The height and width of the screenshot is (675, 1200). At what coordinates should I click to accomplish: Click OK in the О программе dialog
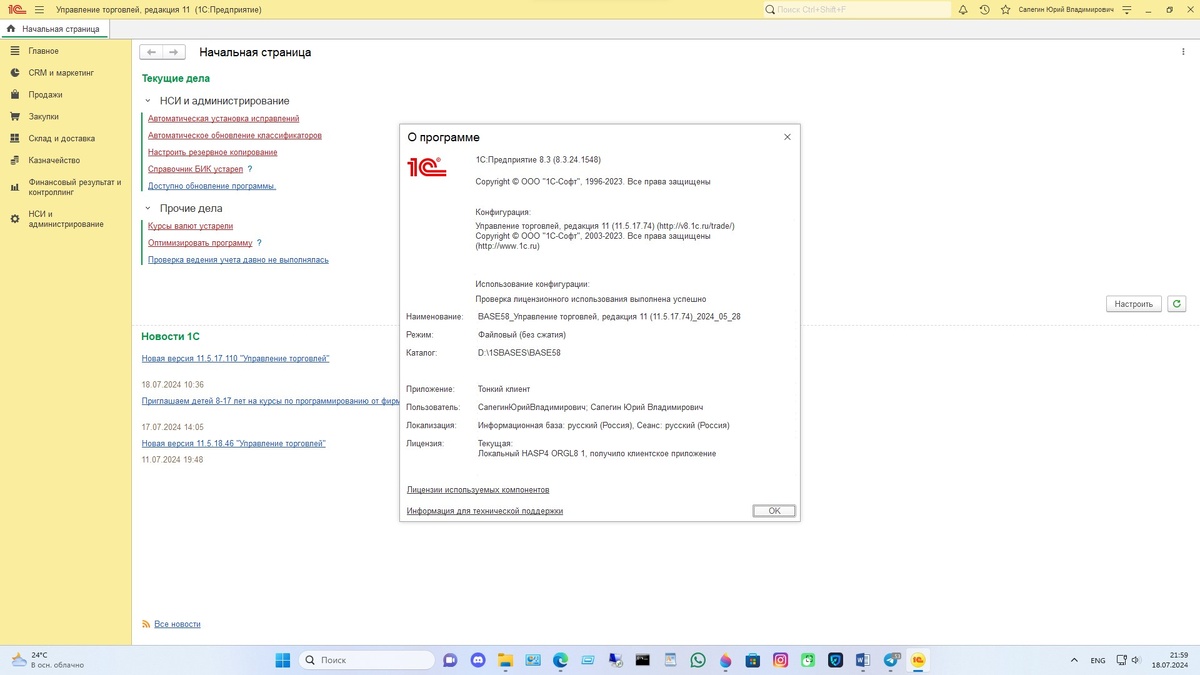click(774, 511)
